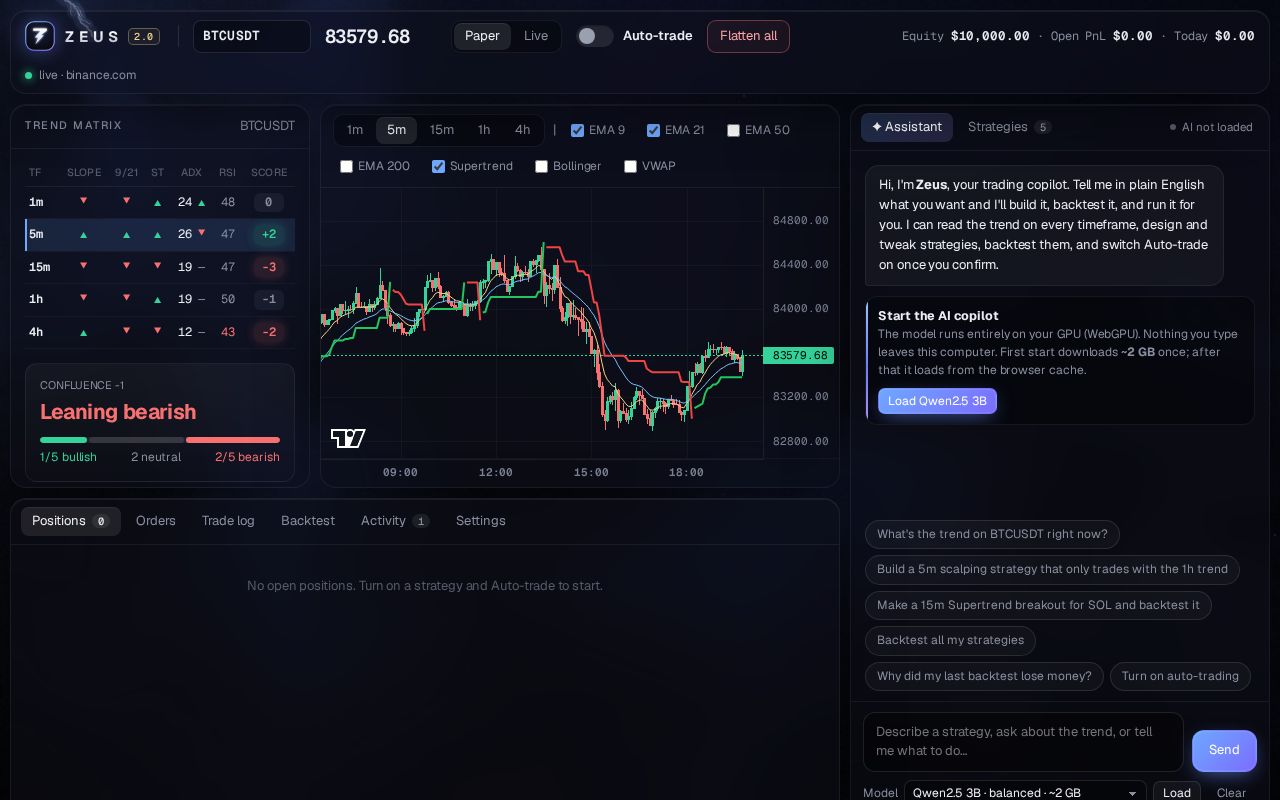Choose "What's the trend on BTCUSDT right now?" suggestion
The height and width of the screenshot is (800, 1280).
pyautogui.click(x=992, y=534)
